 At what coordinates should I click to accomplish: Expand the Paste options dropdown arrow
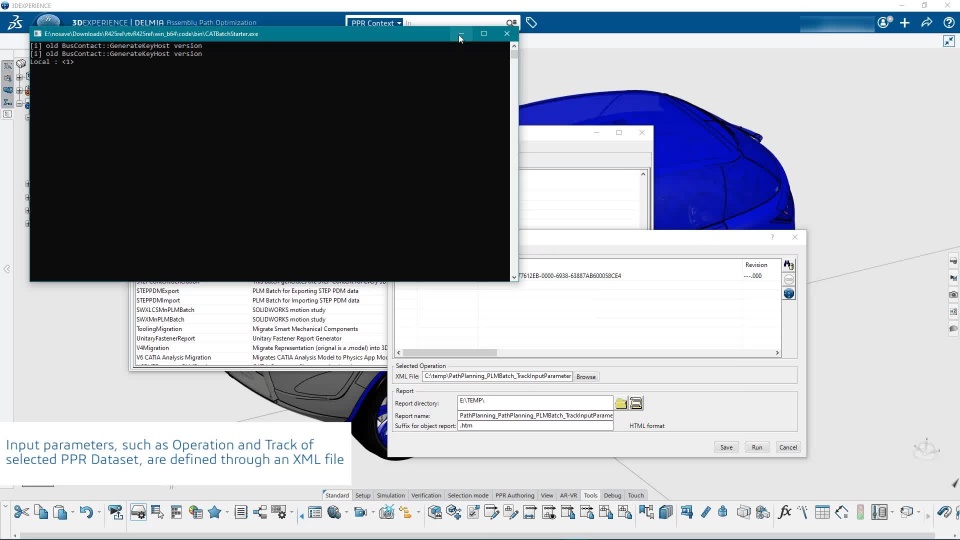pos(72,512)
